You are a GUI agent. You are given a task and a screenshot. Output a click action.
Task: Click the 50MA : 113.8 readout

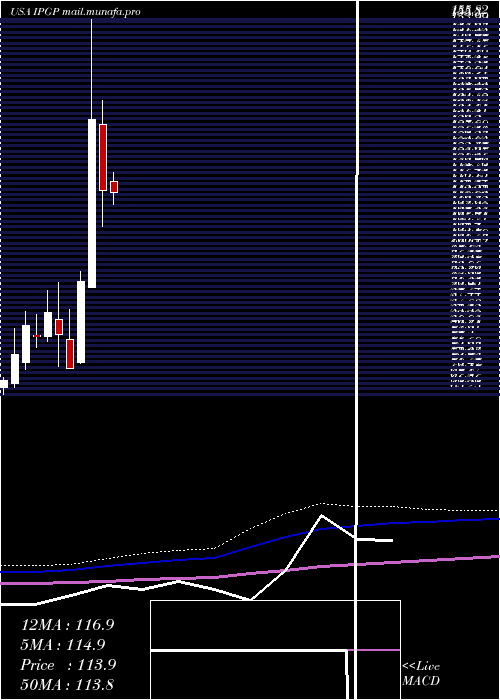pos(69,685)
